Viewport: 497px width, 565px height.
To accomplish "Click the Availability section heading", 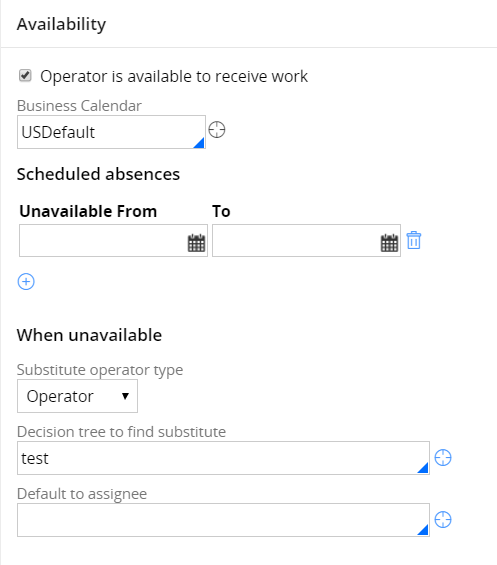I will coord(61,24).
